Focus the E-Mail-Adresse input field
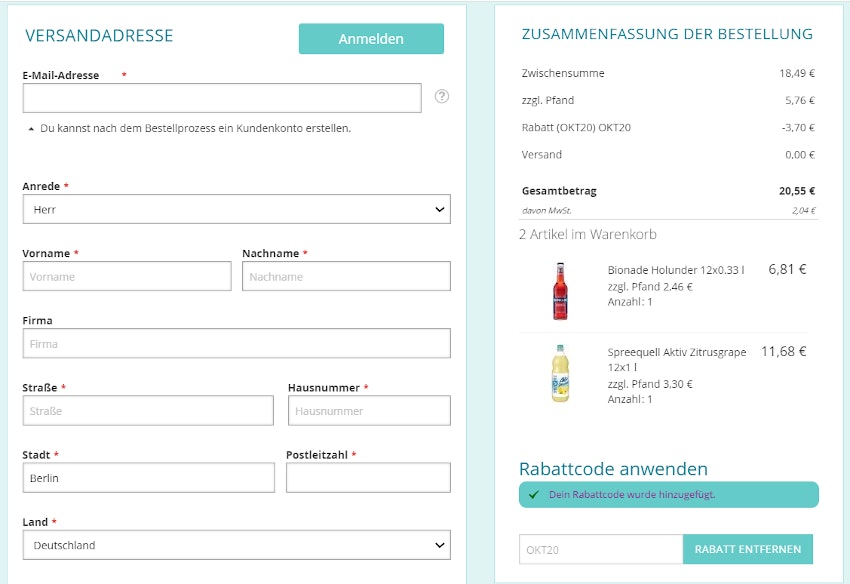850x584 pixels. click(222, 98)
